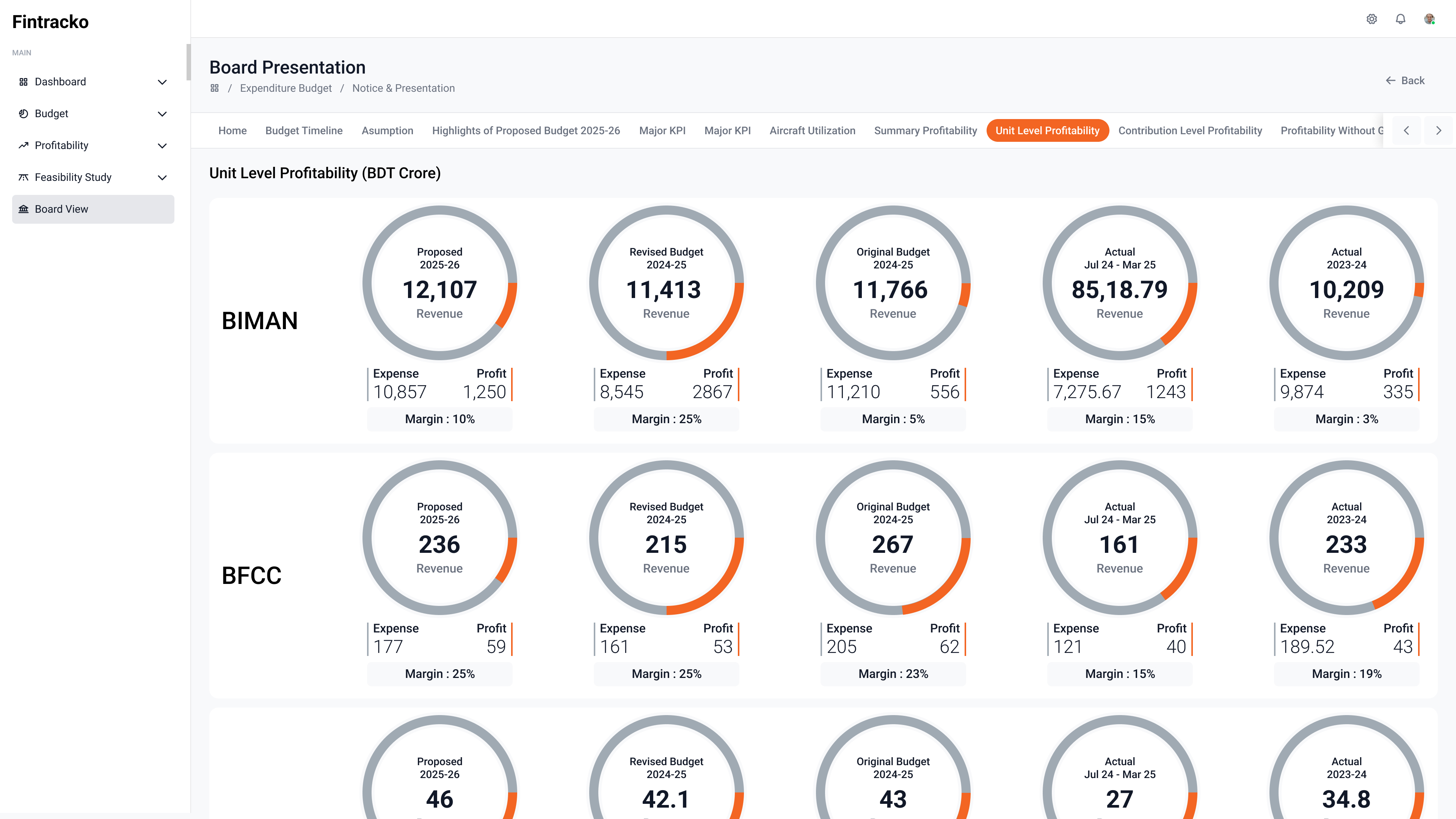Go Back using the Back button
This screenshot has height=819, width=1456.
(1405, 80)
